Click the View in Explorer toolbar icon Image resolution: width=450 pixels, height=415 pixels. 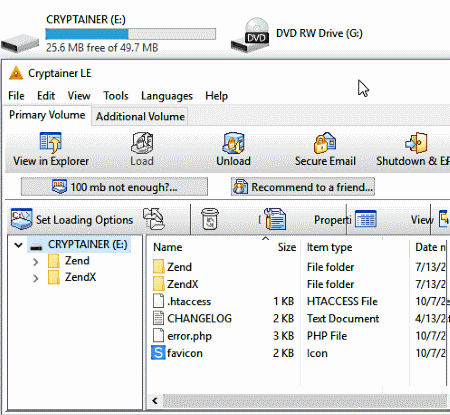click(51, 143)
